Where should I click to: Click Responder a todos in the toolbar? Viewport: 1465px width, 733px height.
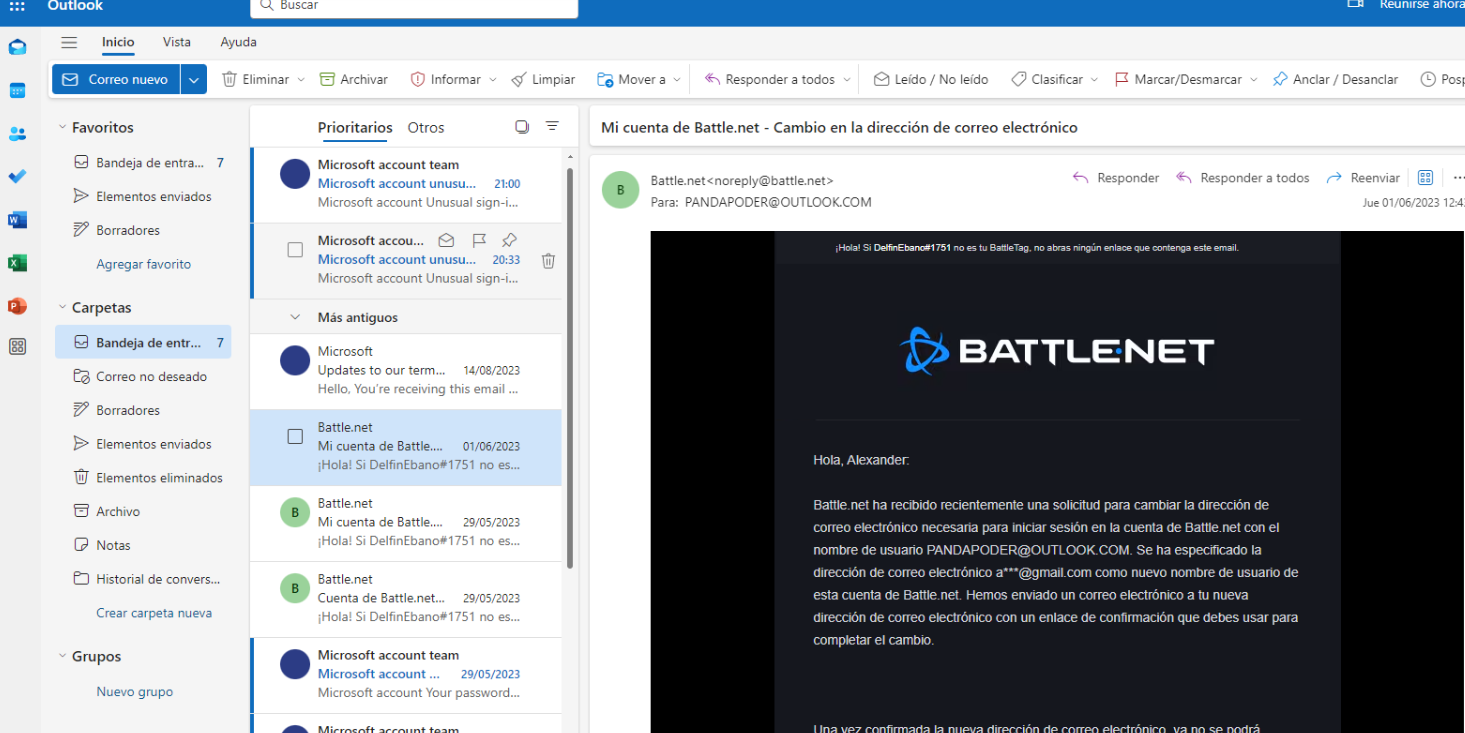pos(769,79)
